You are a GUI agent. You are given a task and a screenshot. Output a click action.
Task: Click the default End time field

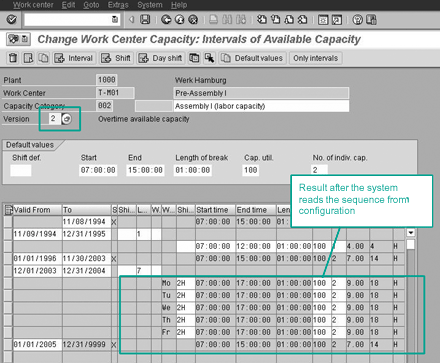click(x=145, y=170)
